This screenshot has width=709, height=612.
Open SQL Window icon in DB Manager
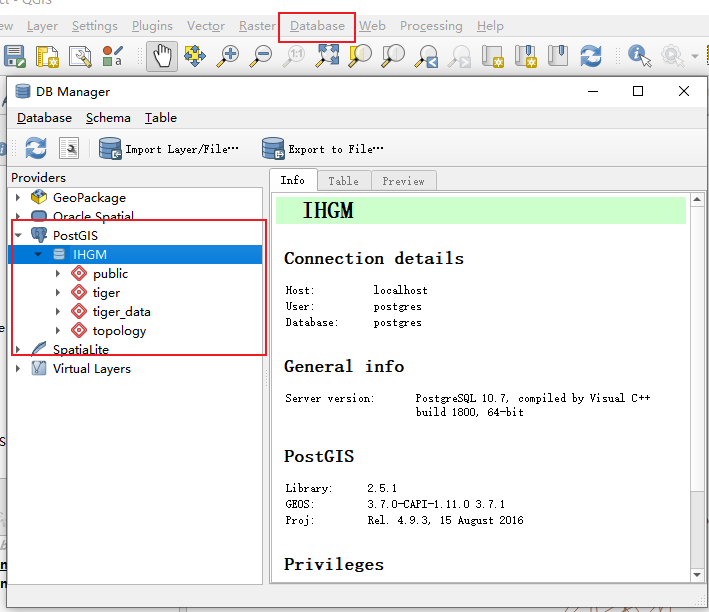(x=69, y=148)
